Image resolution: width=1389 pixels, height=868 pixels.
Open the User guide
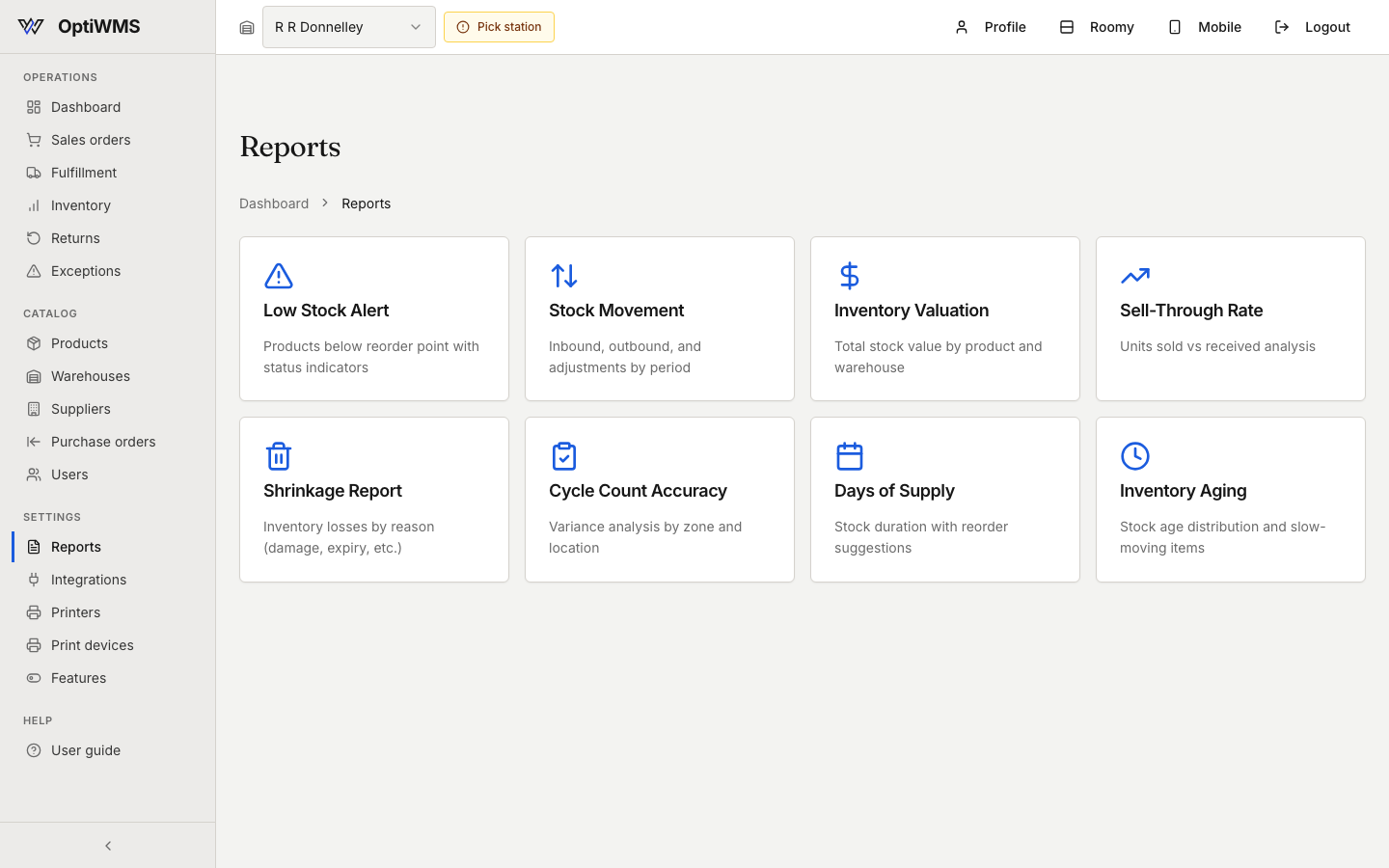(108, 750)
